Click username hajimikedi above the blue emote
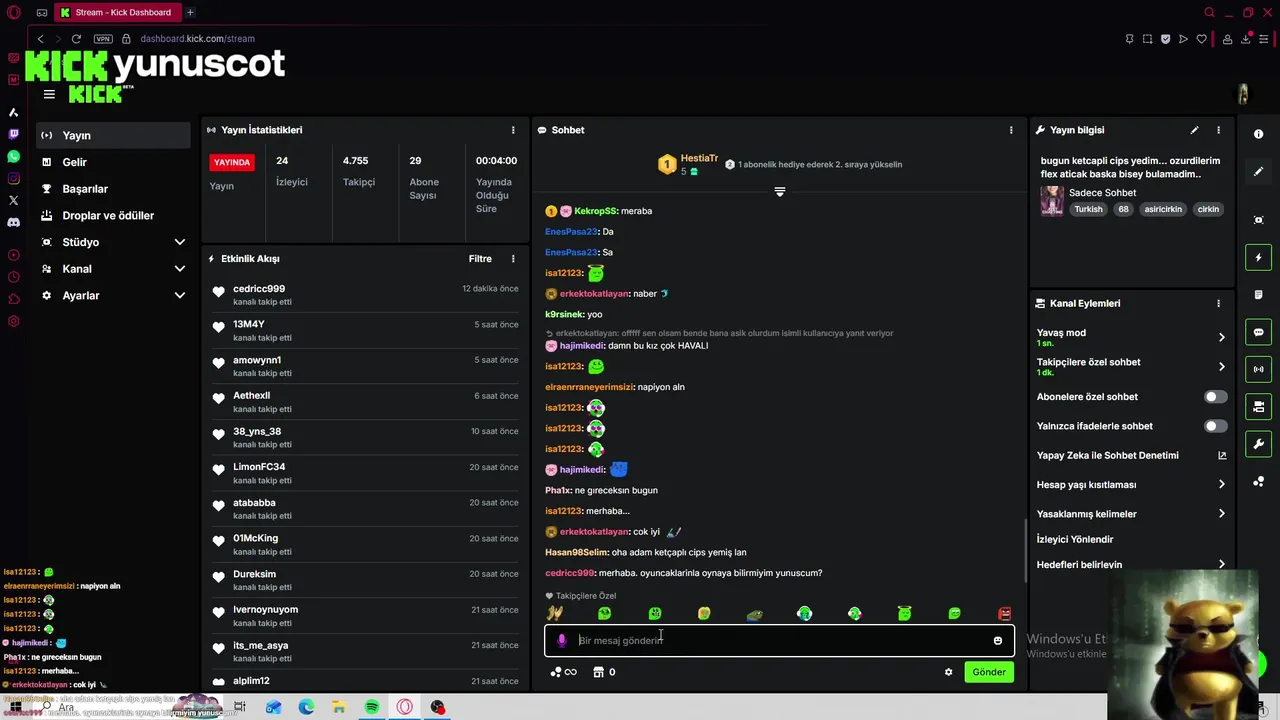Viewport: 1280px width, 720px height. [x=582, y=470]
